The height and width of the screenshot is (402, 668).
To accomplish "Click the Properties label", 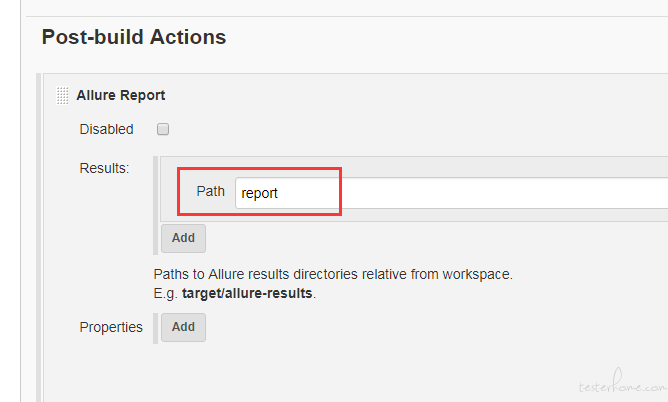I will tap(111, 327).
